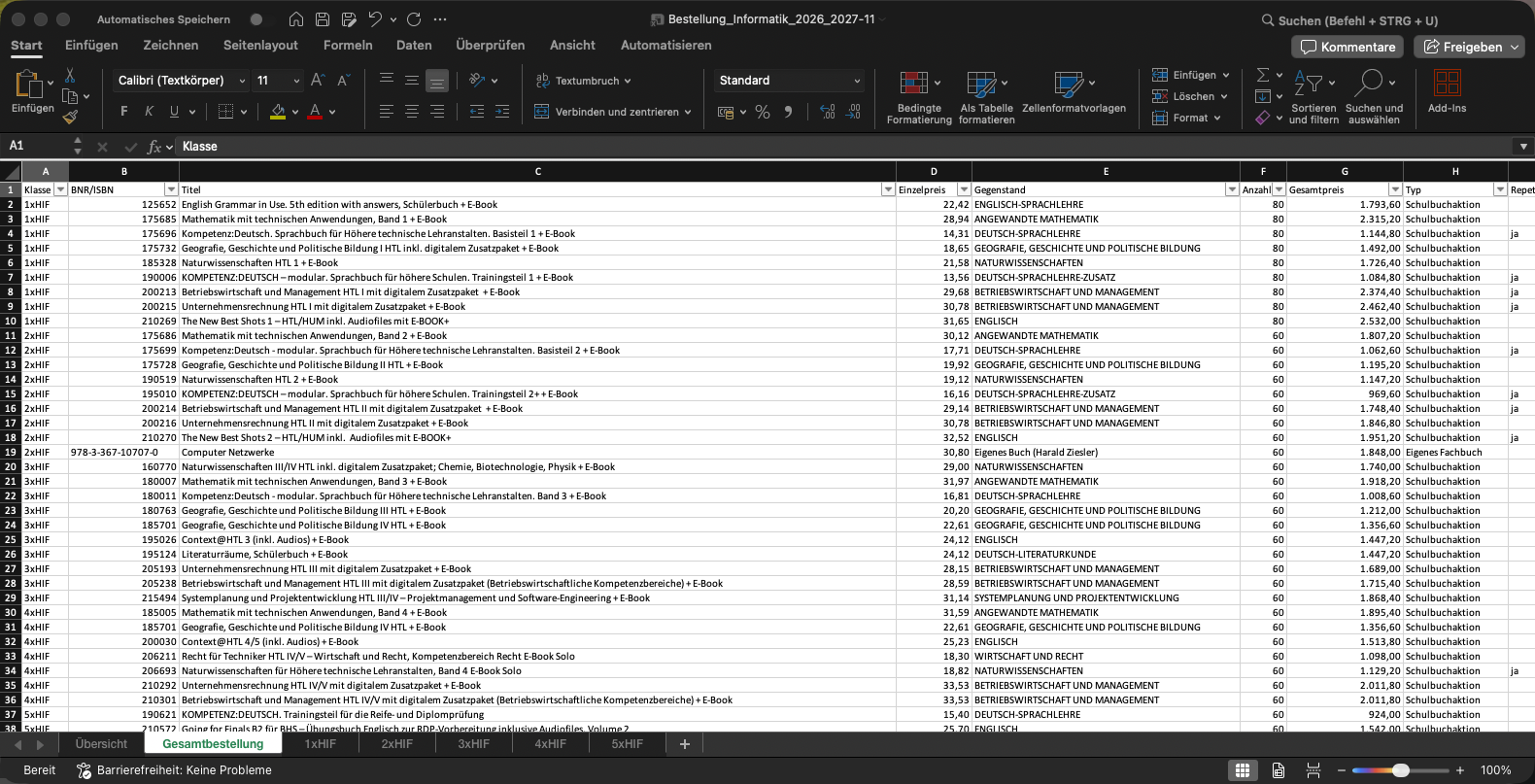This screenshot has width=1535, height=784.
Task: Increase indent of cell content
Action: coord(501,112)
